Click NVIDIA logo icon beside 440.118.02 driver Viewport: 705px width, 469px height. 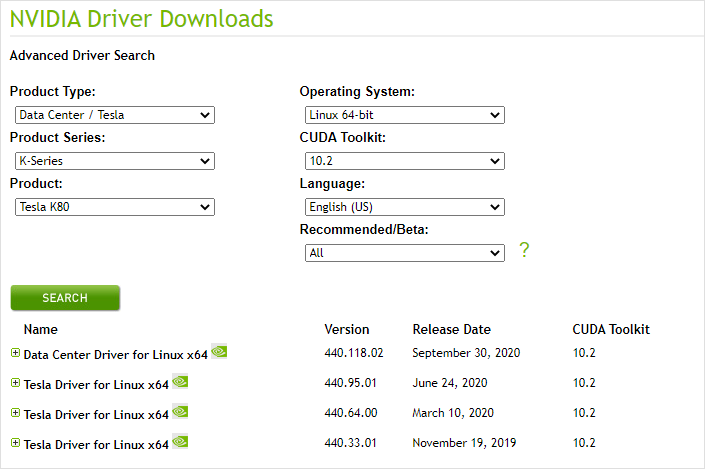coord(219,351)
